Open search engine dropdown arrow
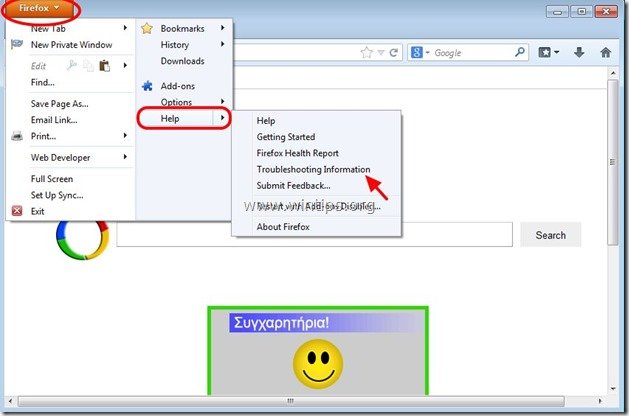Image resolution: width=629 pixels, height=416 pixels. (x=427, y=53)
